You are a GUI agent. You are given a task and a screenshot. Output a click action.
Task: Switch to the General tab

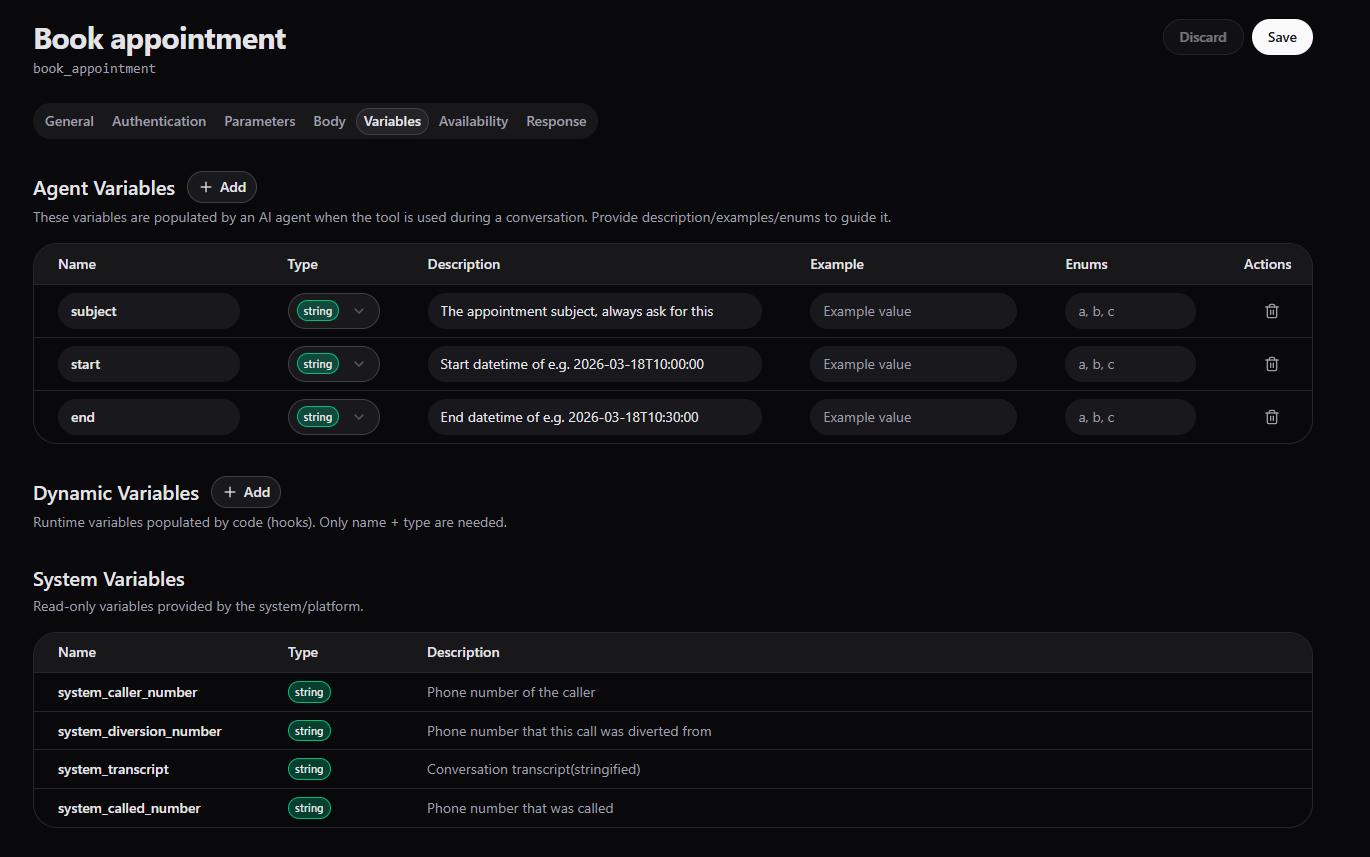click(x=69, y=121)
